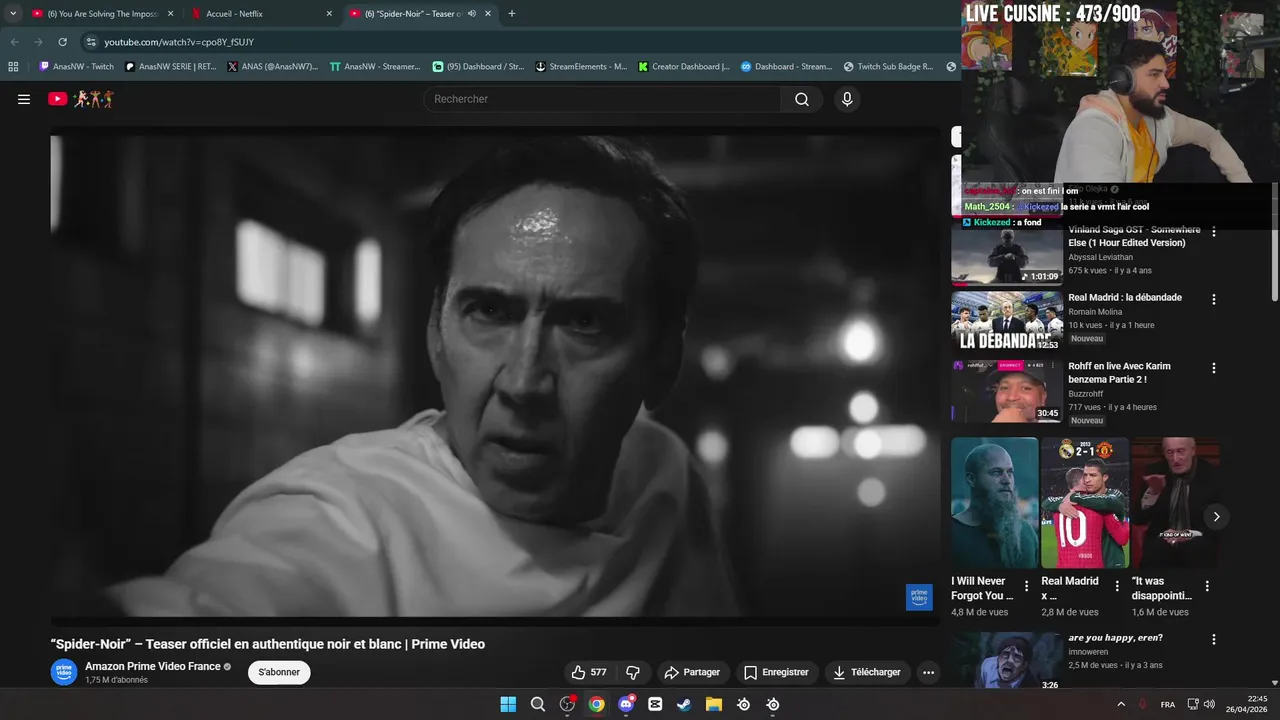Screen dimensions: 1280x720
Task: Save the video with Enregistrer
Action: point(776,672)
